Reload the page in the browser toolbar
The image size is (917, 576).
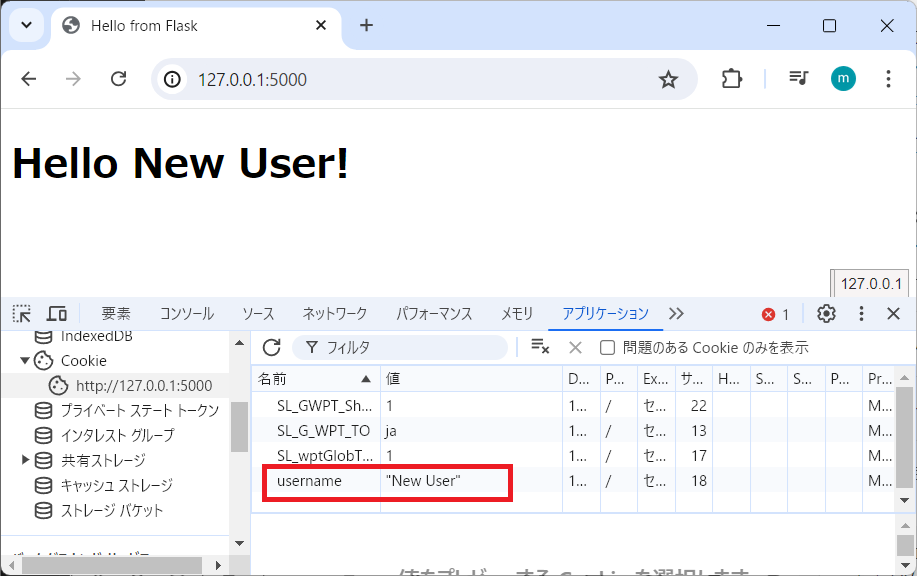click(118, 80)
